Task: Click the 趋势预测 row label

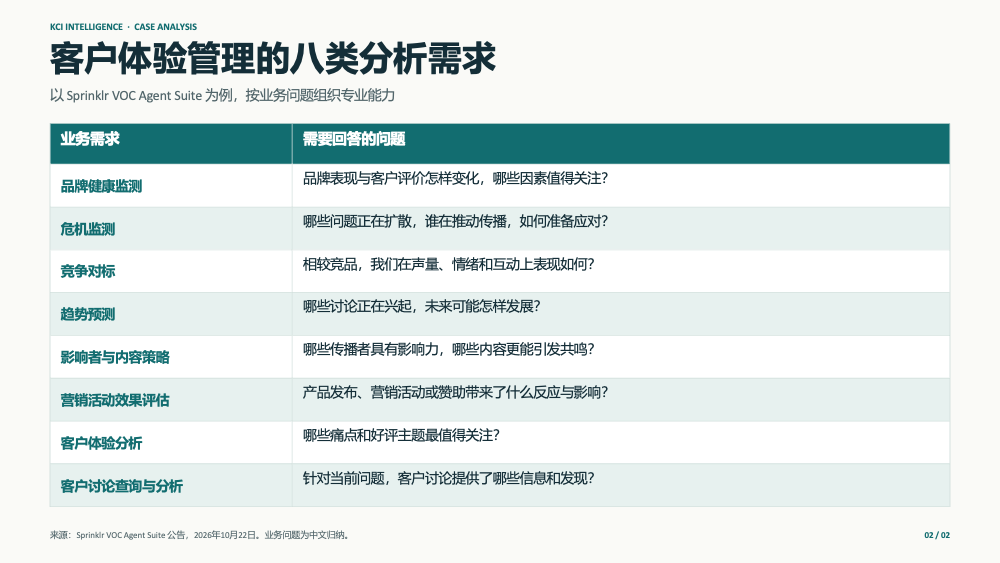Action: coord(87,314)
